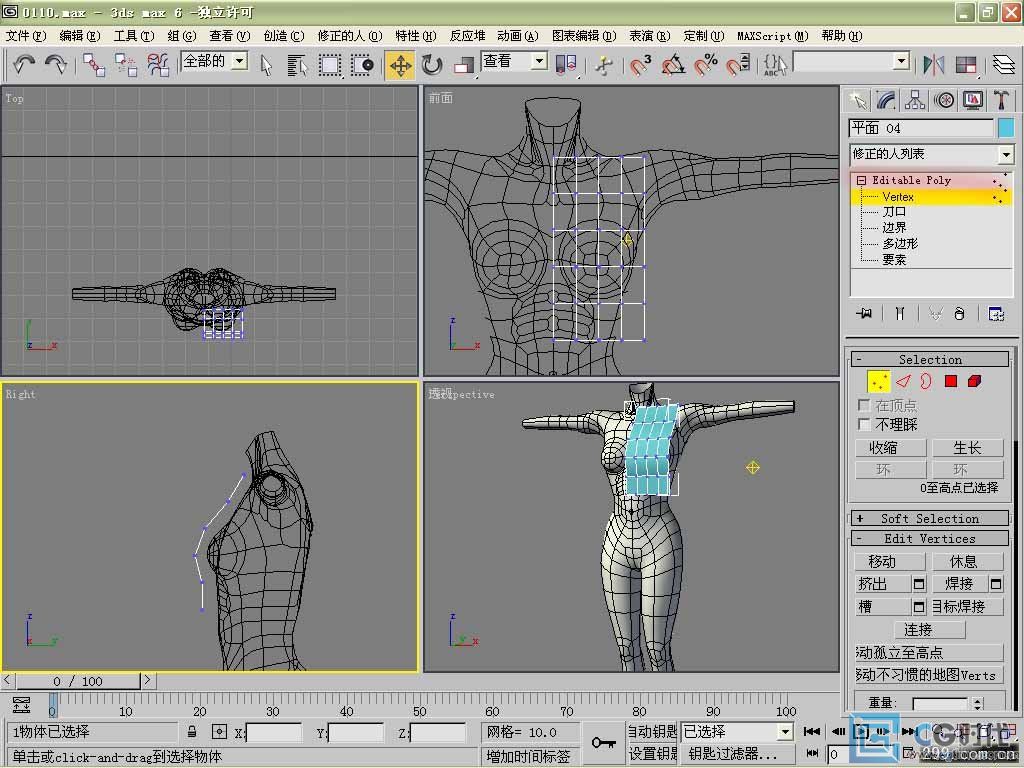Select the Bind to Space Warp tool
The width and height of the screenshot is (1024, 768).
click(x=158, y=65)
